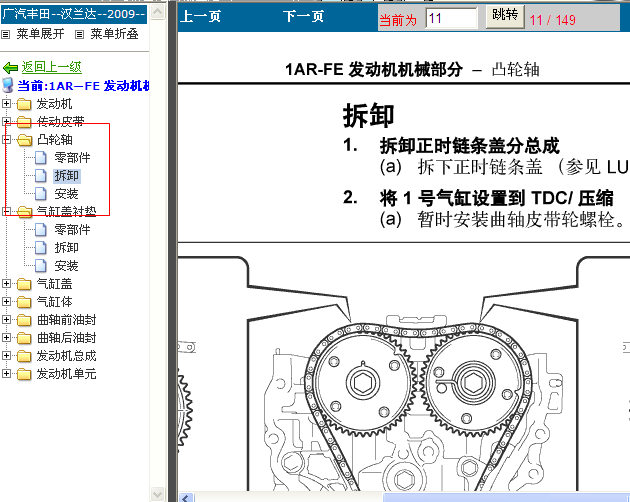Screen dimensions: 630x502
Task: Click the open 凸轮轴 folder icon
Action: click(25, 140)
